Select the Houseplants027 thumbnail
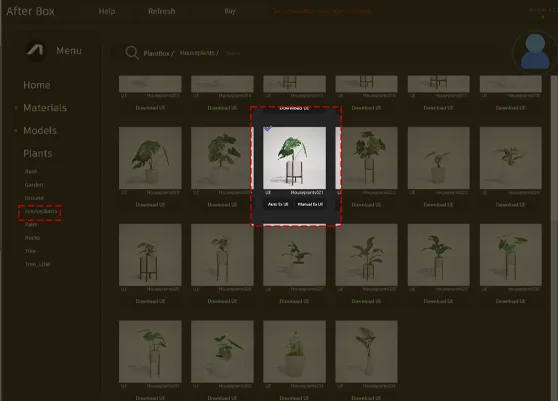This screenshot has width=558, height=401. pos(294,255)
